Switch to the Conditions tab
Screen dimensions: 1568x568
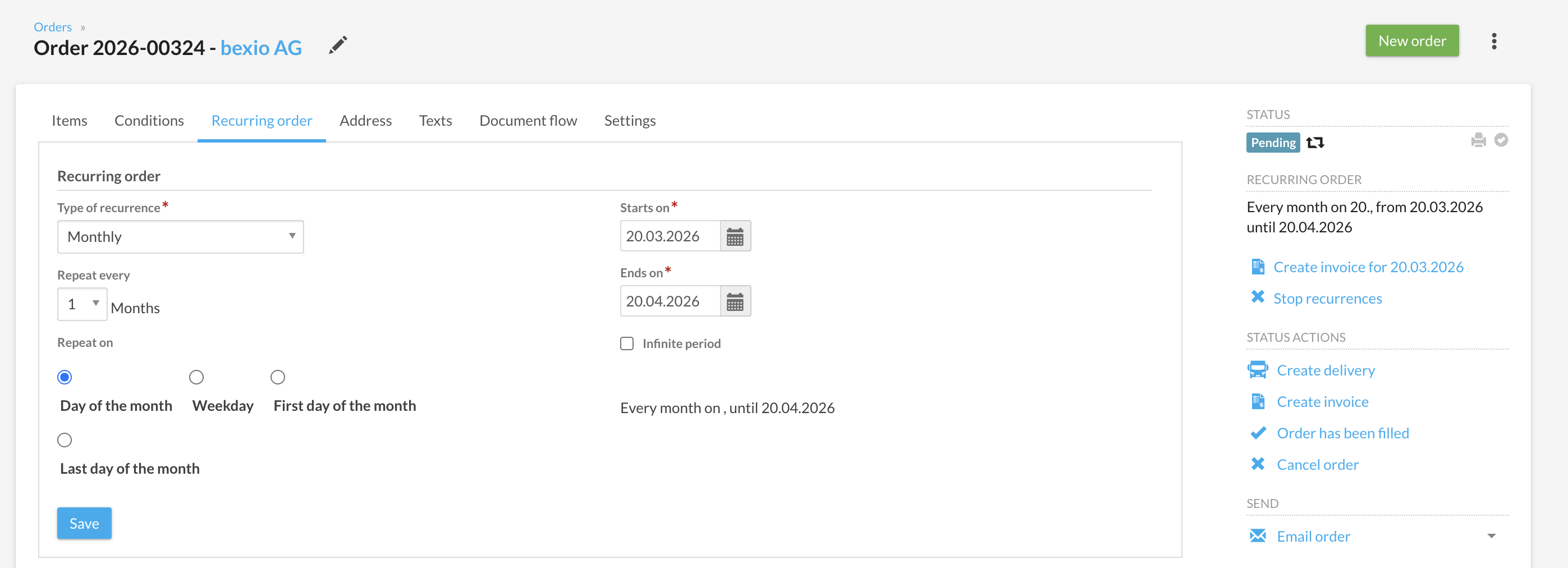point(149,121)
